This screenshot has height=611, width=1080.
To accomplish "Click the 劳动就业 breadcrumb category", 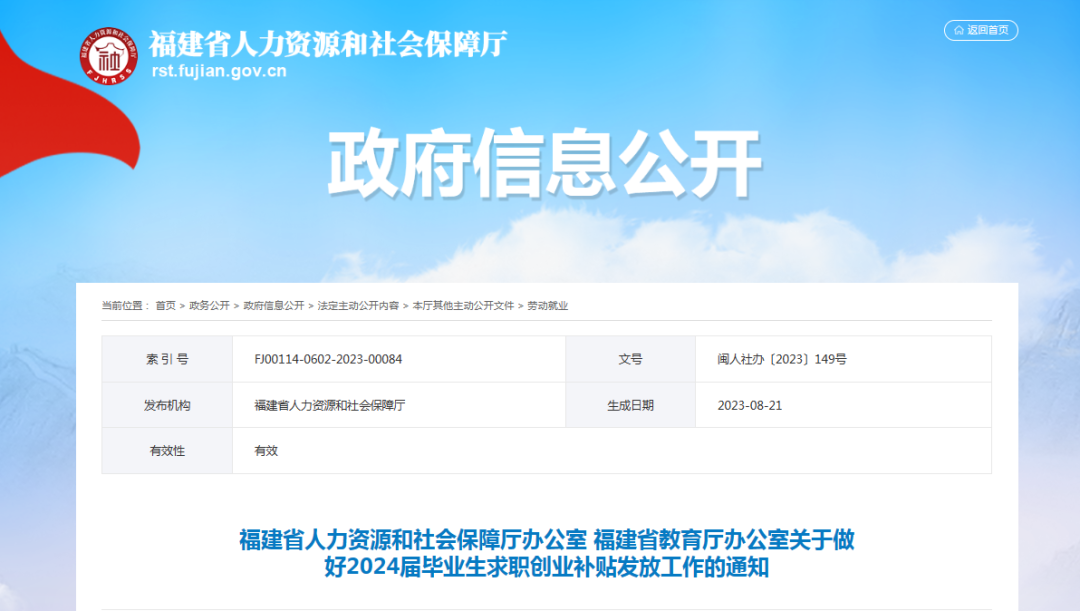I will point(550,308).
